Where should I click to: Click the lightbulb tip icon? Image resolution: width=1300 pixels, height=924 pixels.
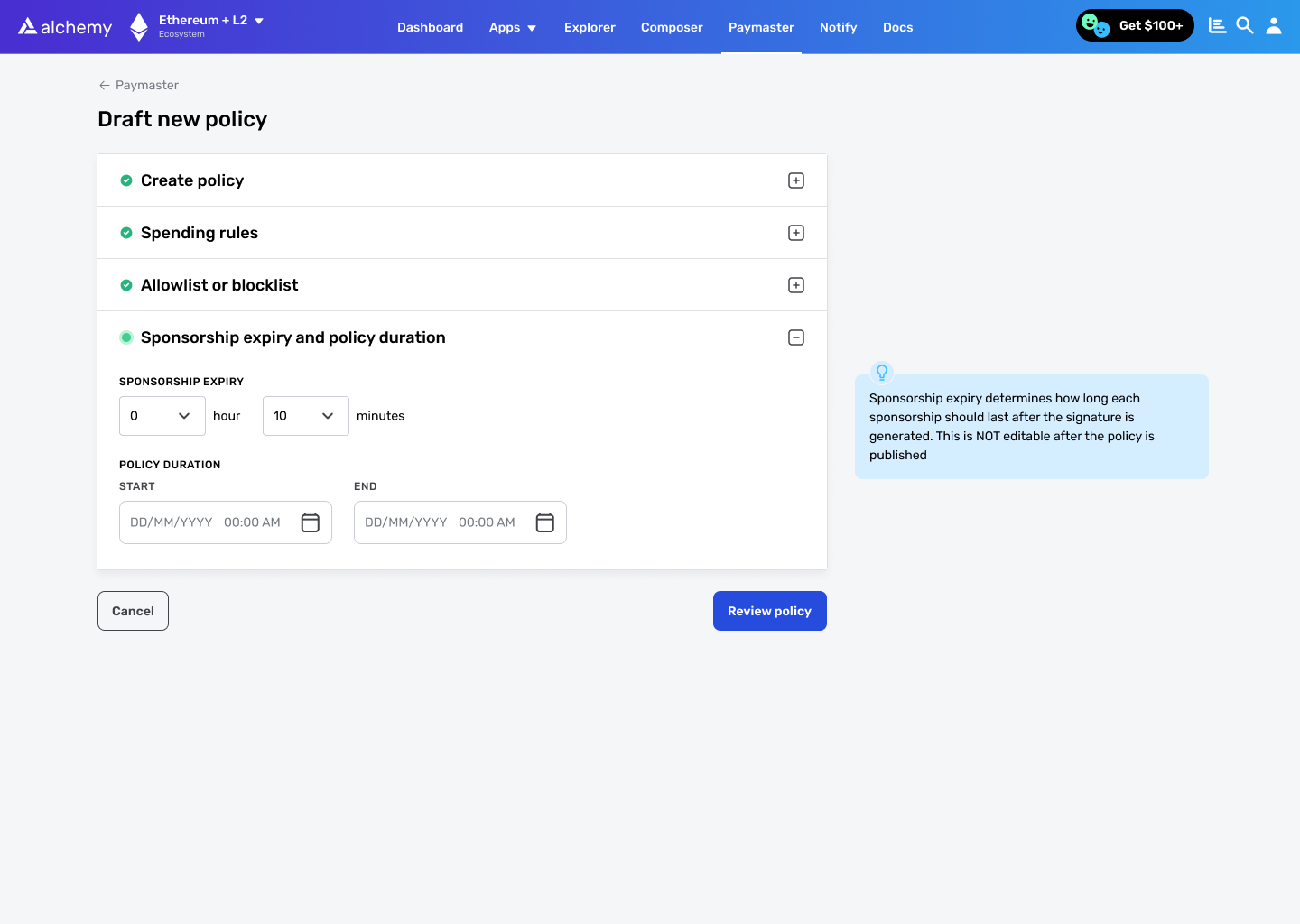[x=882, y=372]
